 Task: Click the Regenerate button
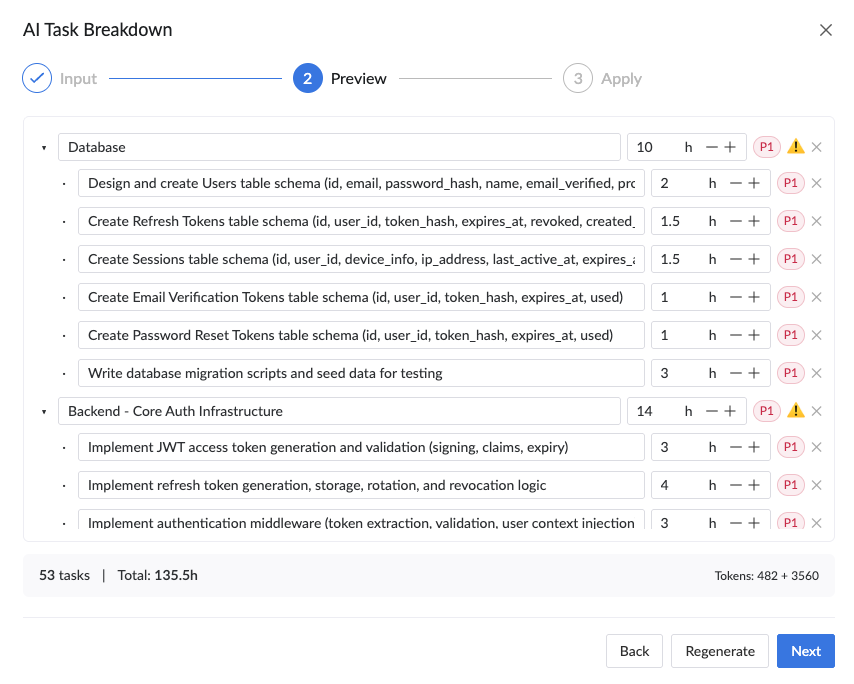pos(719,651)
